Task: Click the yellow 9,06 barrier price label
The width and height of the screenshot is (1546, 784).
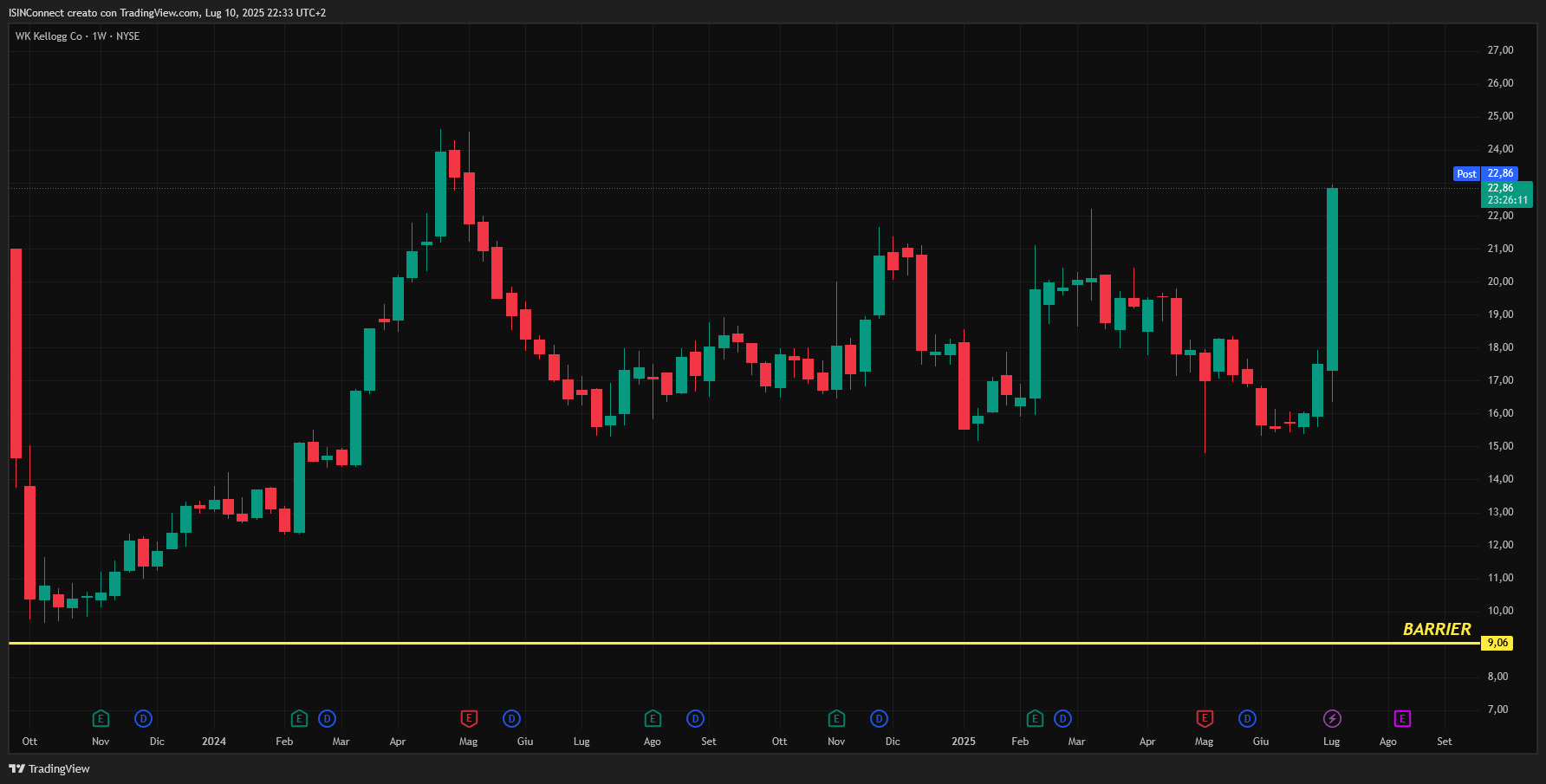Action: [x=1497, y=643]
